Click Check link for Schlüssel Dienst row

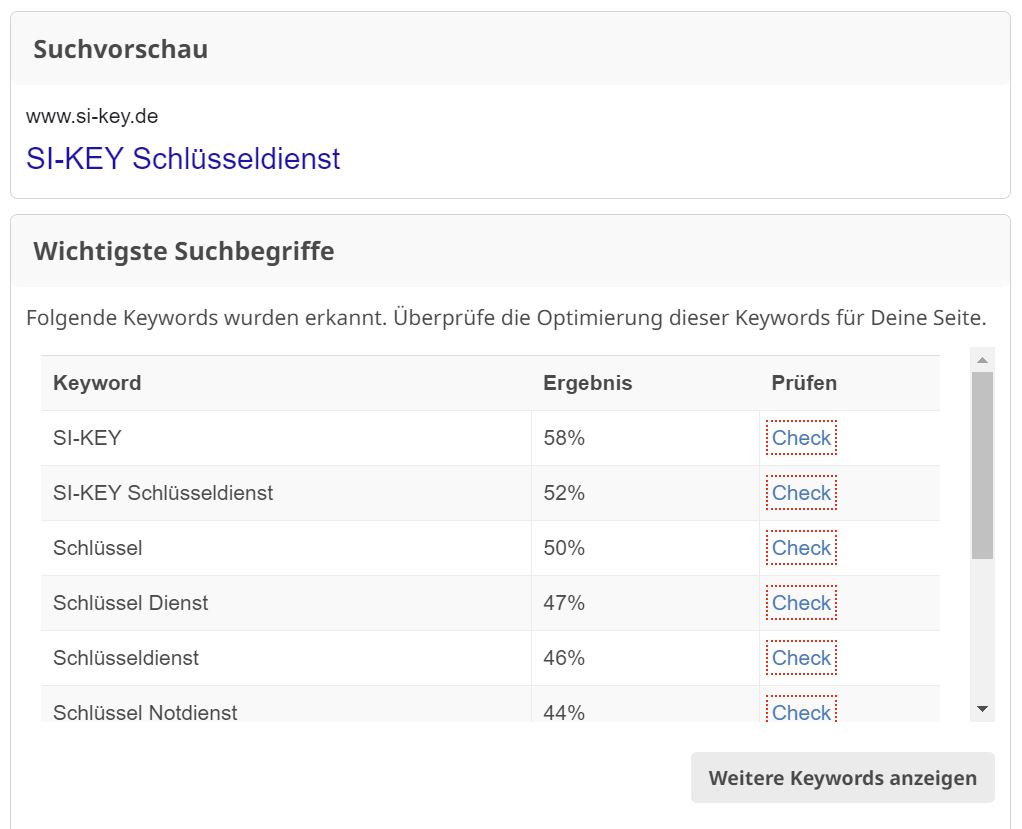801,603
